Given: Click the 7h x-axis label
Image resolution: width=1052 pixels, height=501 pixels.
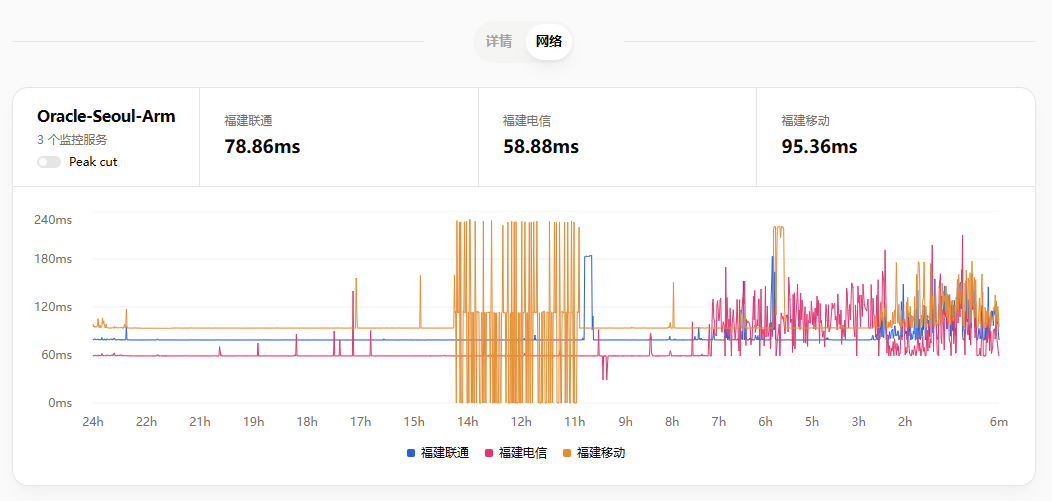Looking at the screenshot, I should pos(719,422).
